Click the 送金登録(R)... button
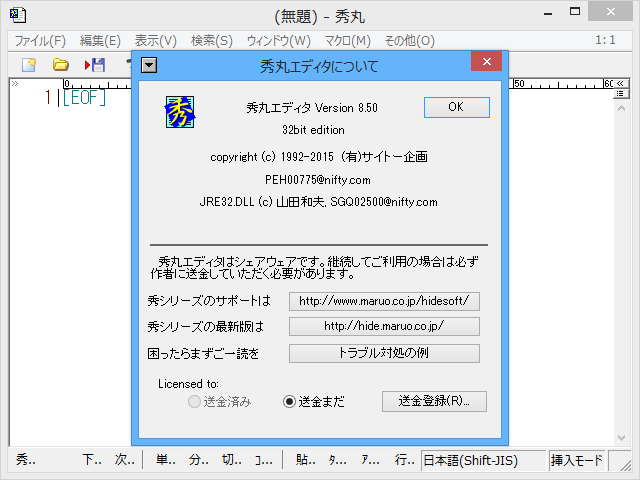640x480 pixels. point(434,401)
